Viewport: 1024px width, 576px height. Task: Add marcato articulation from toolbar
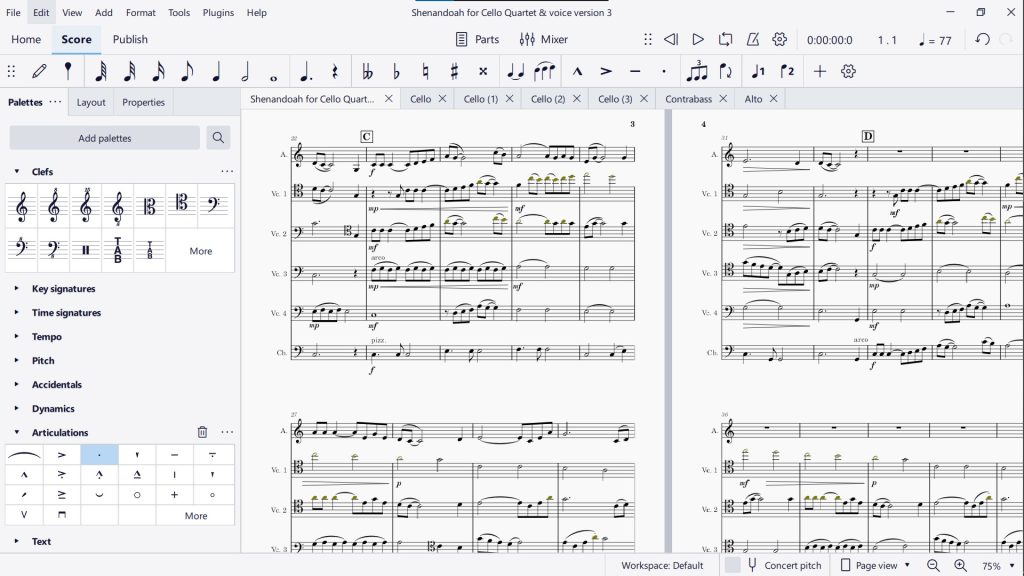coord(577,72)
